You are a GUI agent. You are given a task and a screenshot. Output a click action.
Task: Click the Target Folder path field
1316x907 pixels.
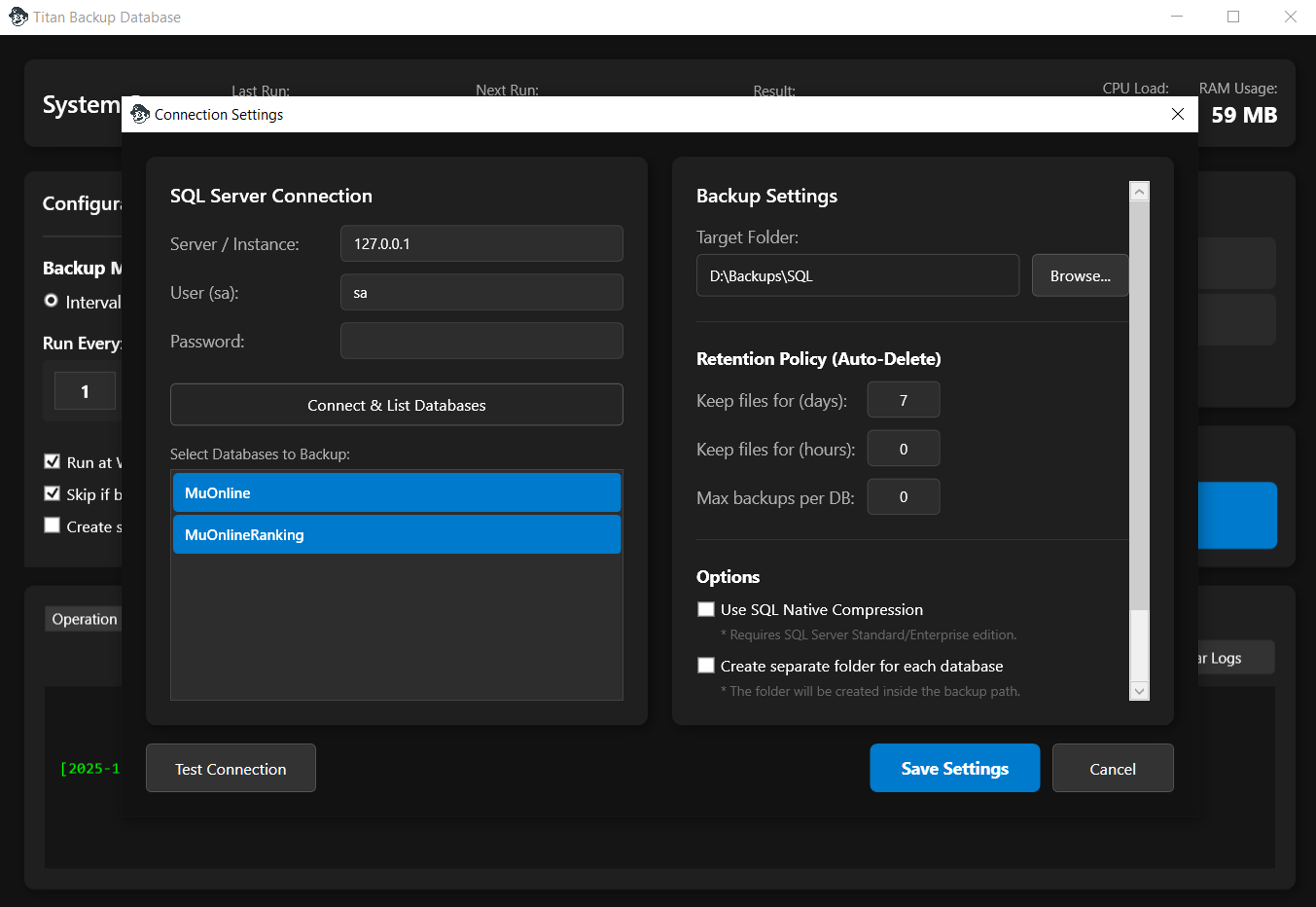click(857, 275)
